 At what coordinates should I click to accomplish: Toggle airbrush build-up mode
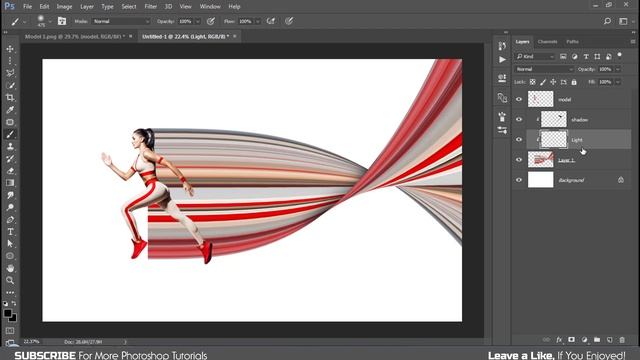271,21
